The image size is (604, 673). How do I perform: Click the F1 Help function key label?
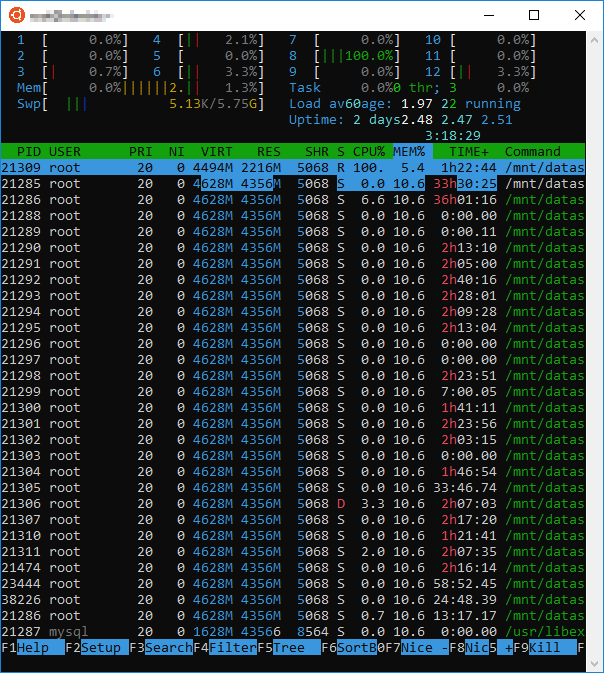[x=33, y=647]
